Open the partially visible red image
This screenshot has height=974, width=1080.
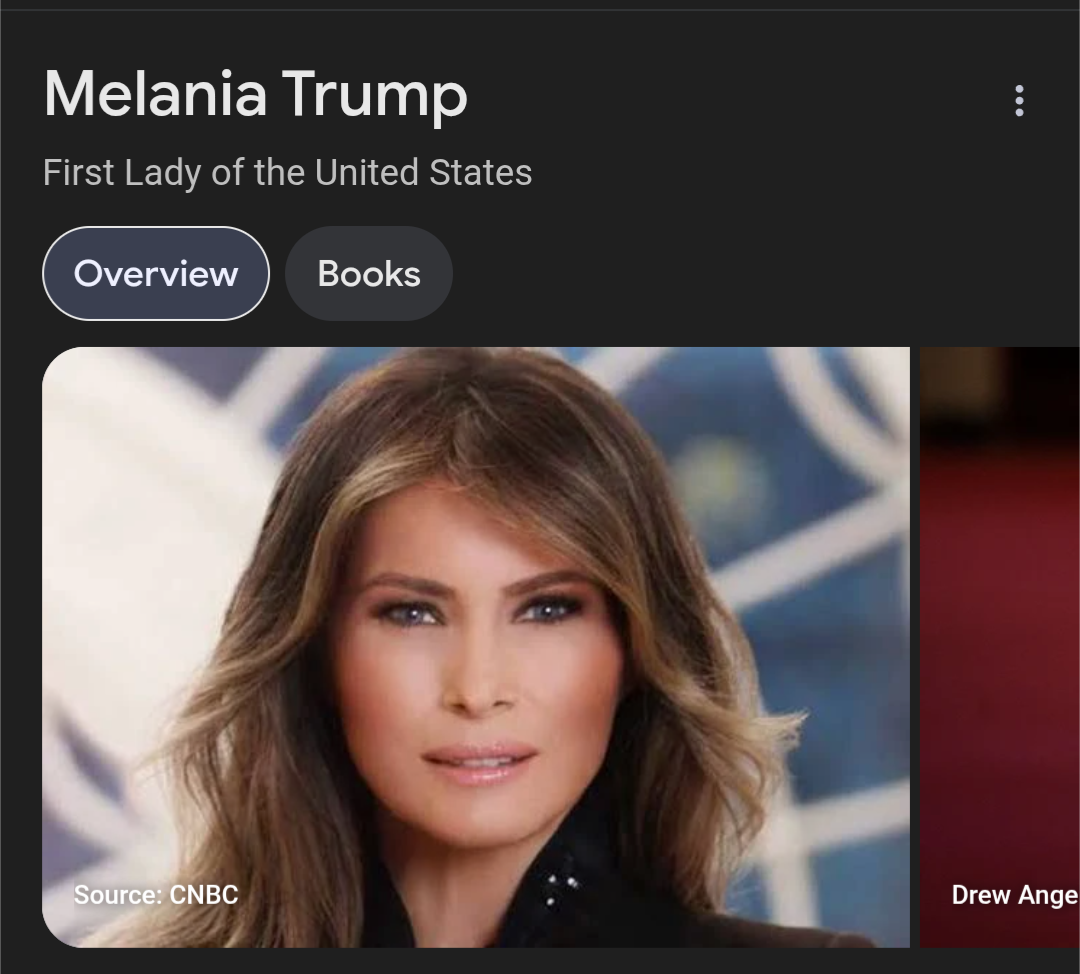1000,647
